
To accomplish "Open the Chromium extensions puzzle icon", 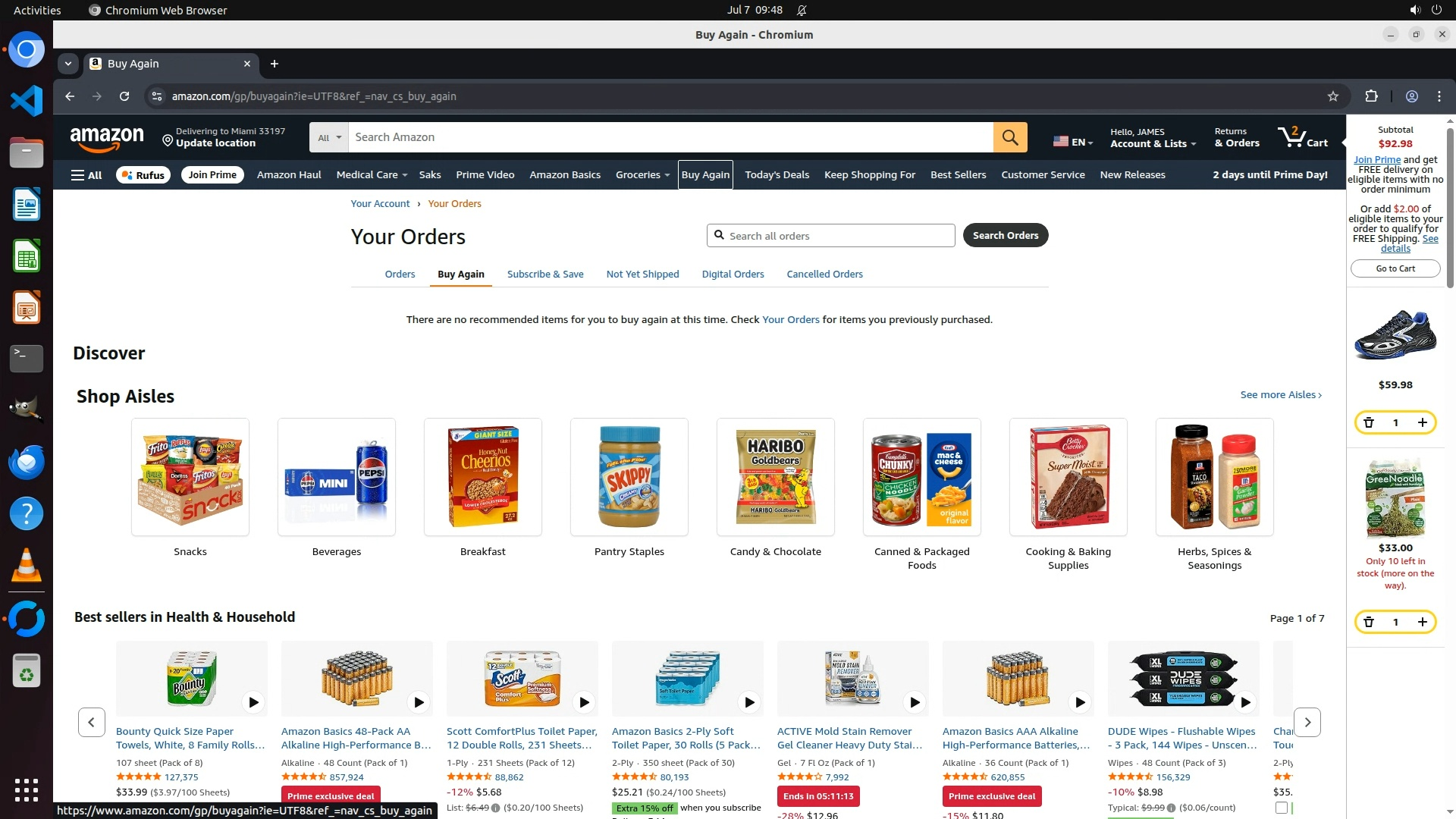I will [1371, 96].
